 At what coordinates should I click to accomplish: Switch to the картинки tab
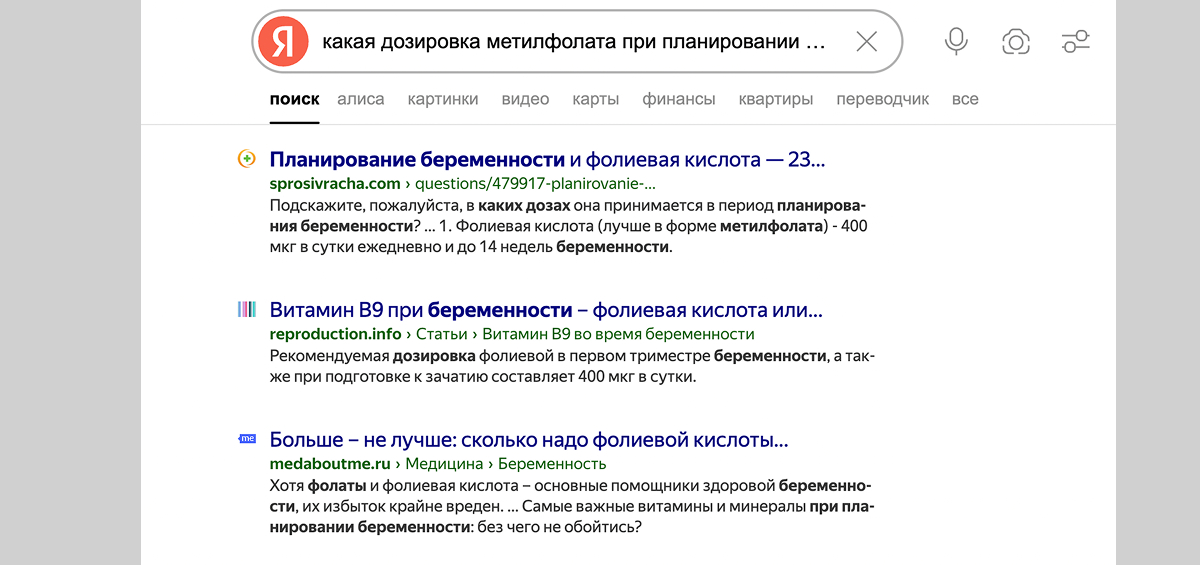pos(443,99)
